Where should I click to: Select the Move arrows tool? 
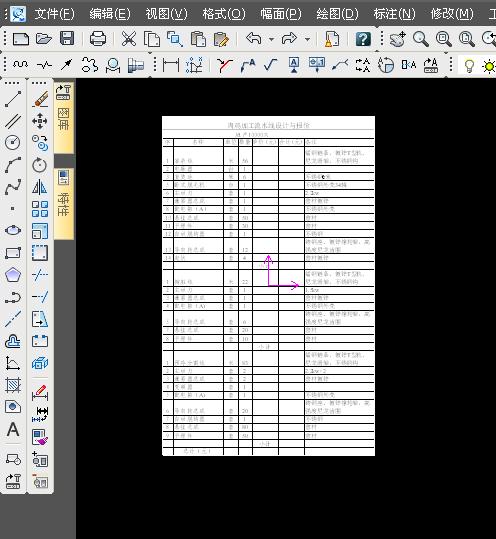tap(40, 121)
